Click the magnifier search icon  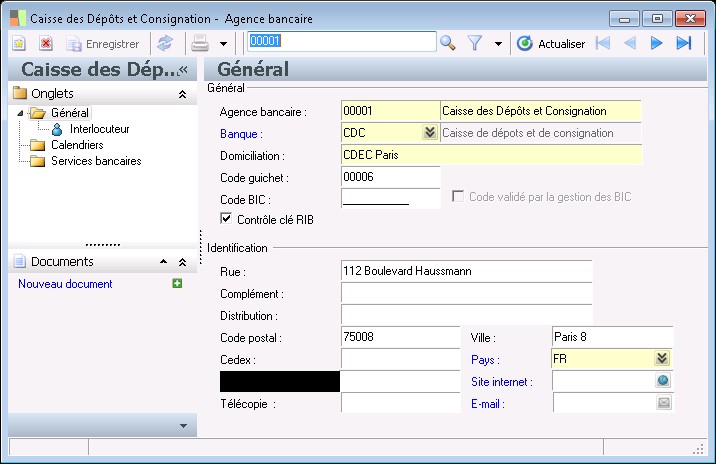[448, 43]
